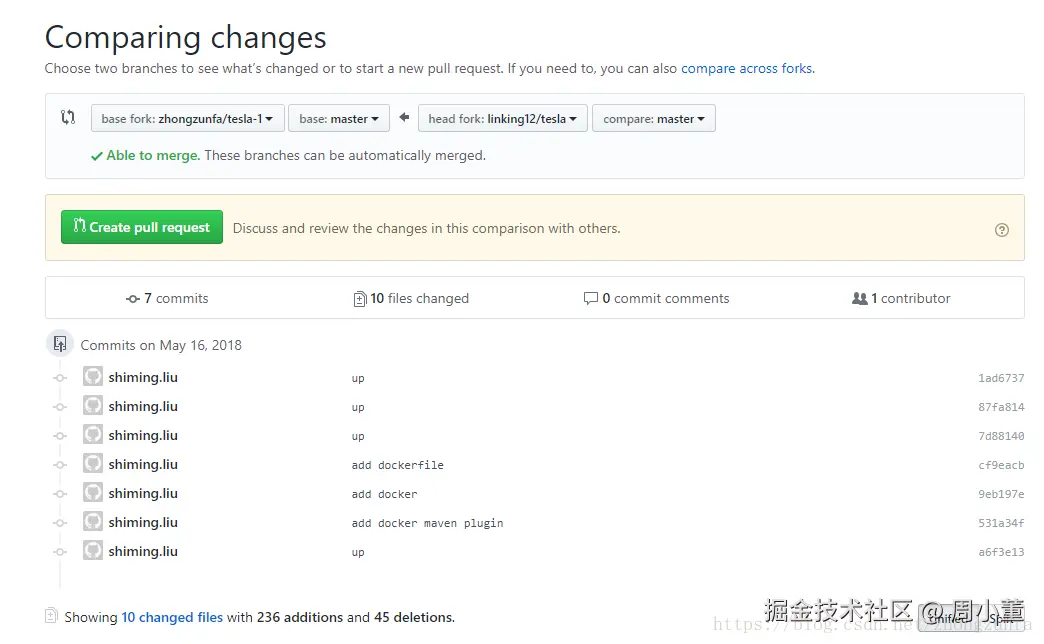
Task: Open the base: master branch dropdown
Action: click(339, 118)
